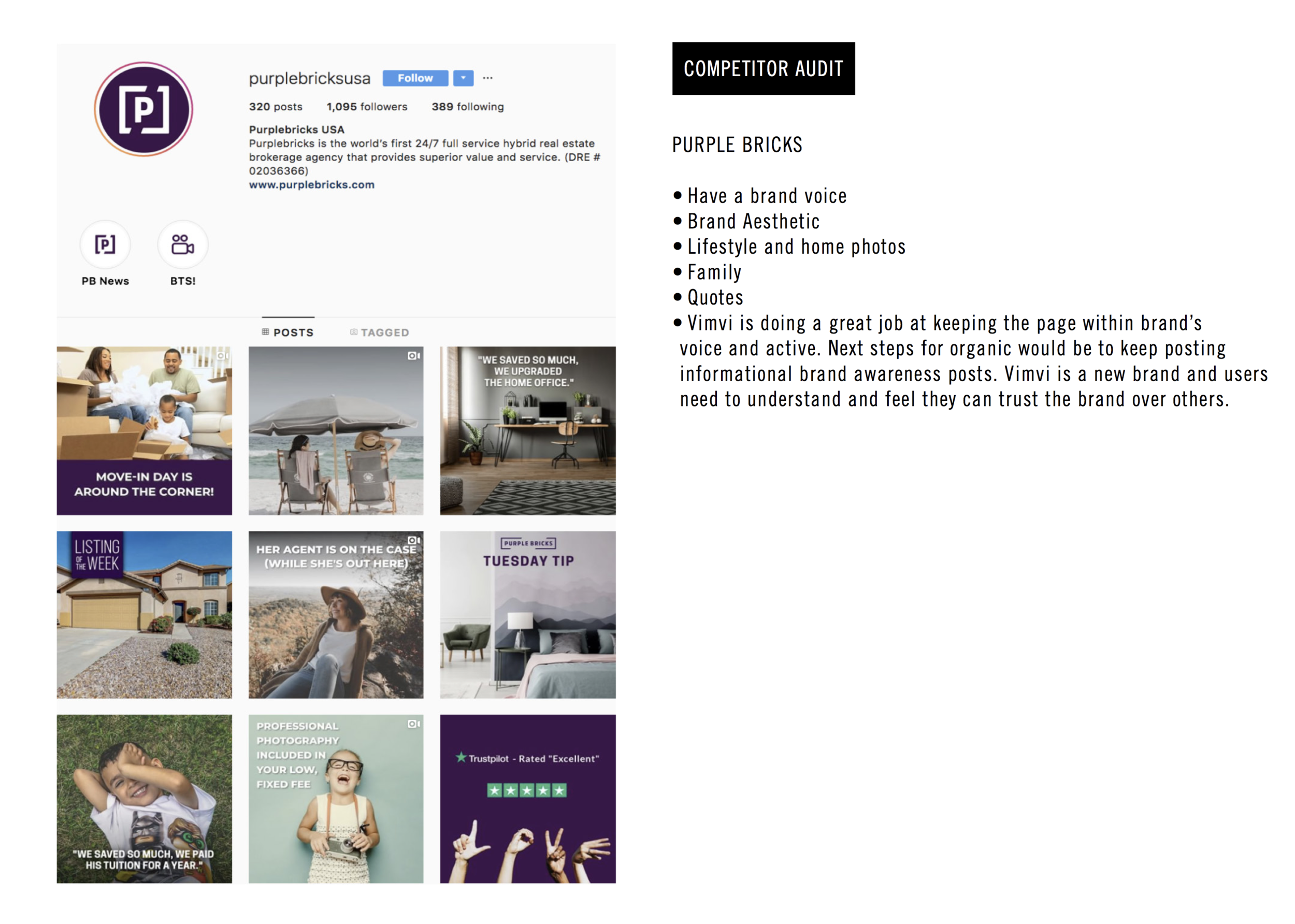Switch to the Tagged tab
The width and height of the screenshot is (1295, 924).
(380, 333)
